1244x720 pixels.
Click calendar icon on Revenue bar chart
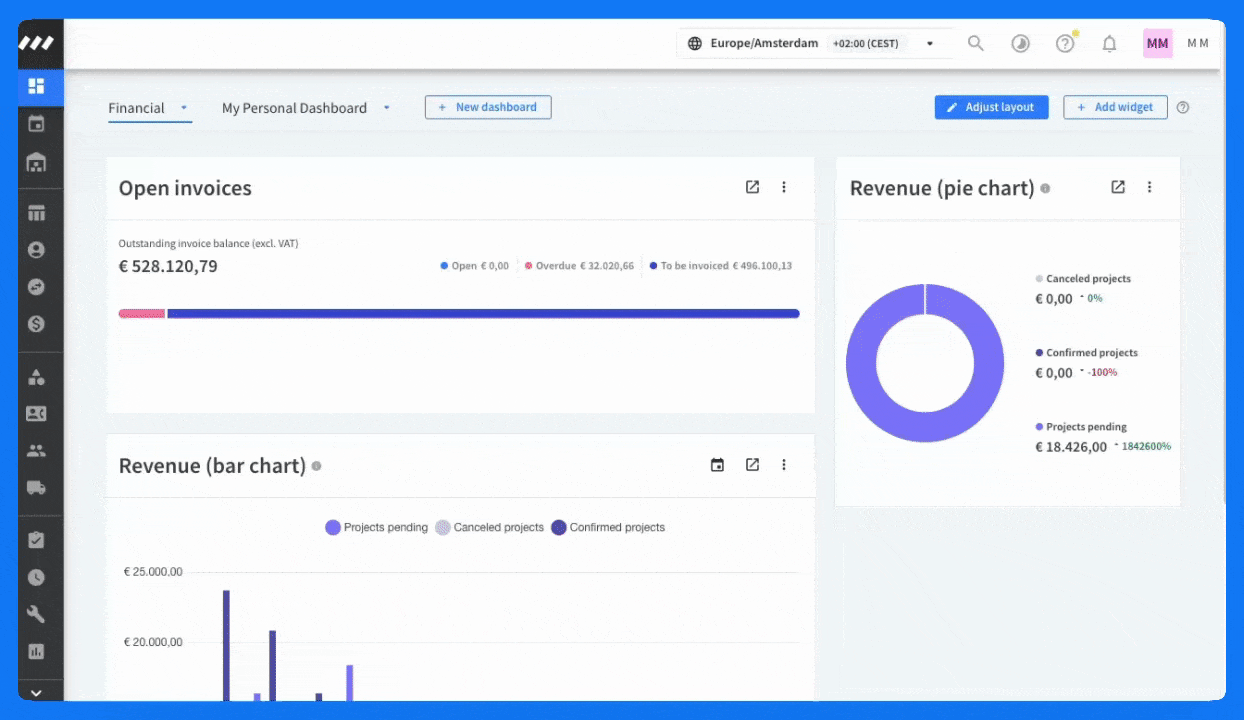pyautogui.click(x=717, y=465)
